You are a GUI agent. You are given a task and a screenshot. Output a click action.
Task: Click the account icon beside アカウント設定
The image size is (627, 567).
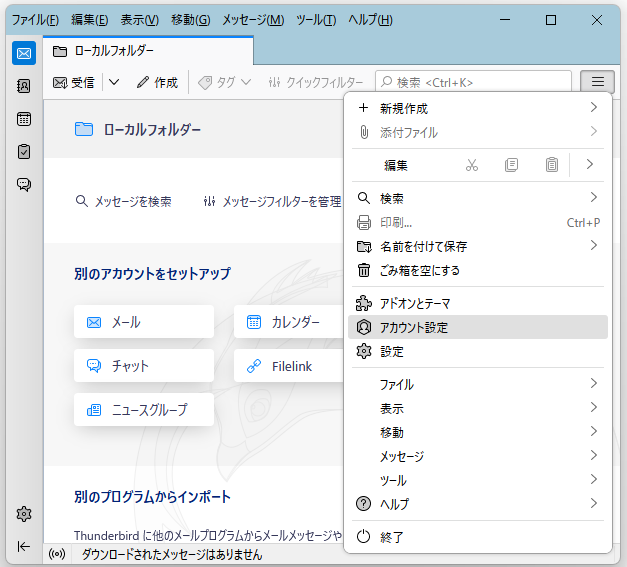(x=363, y=327)
